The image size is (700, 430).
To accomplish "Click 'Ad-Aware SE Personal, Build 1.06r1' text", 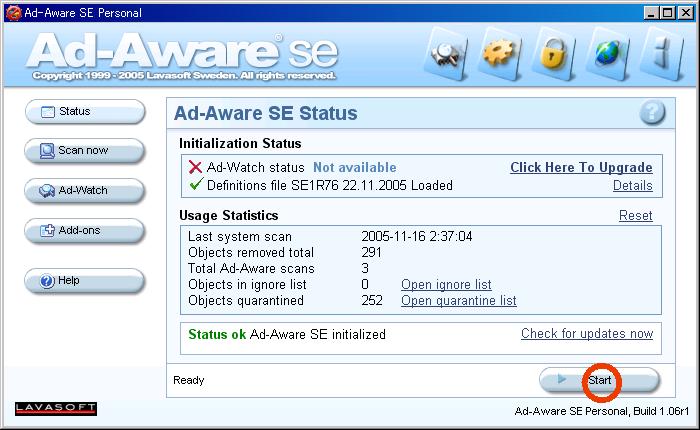I will (x=601, y=411).
